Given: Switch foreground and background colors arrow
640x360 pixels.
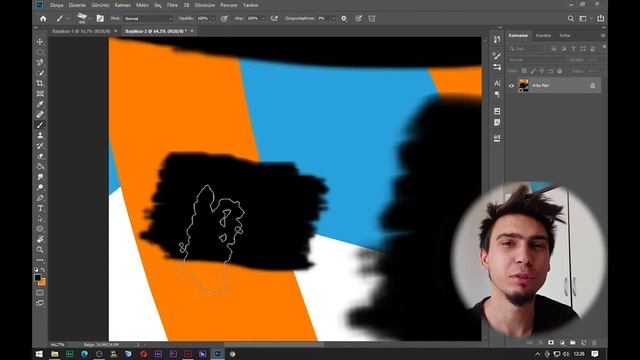Looking at the screenshot, I should click(43, 270).
